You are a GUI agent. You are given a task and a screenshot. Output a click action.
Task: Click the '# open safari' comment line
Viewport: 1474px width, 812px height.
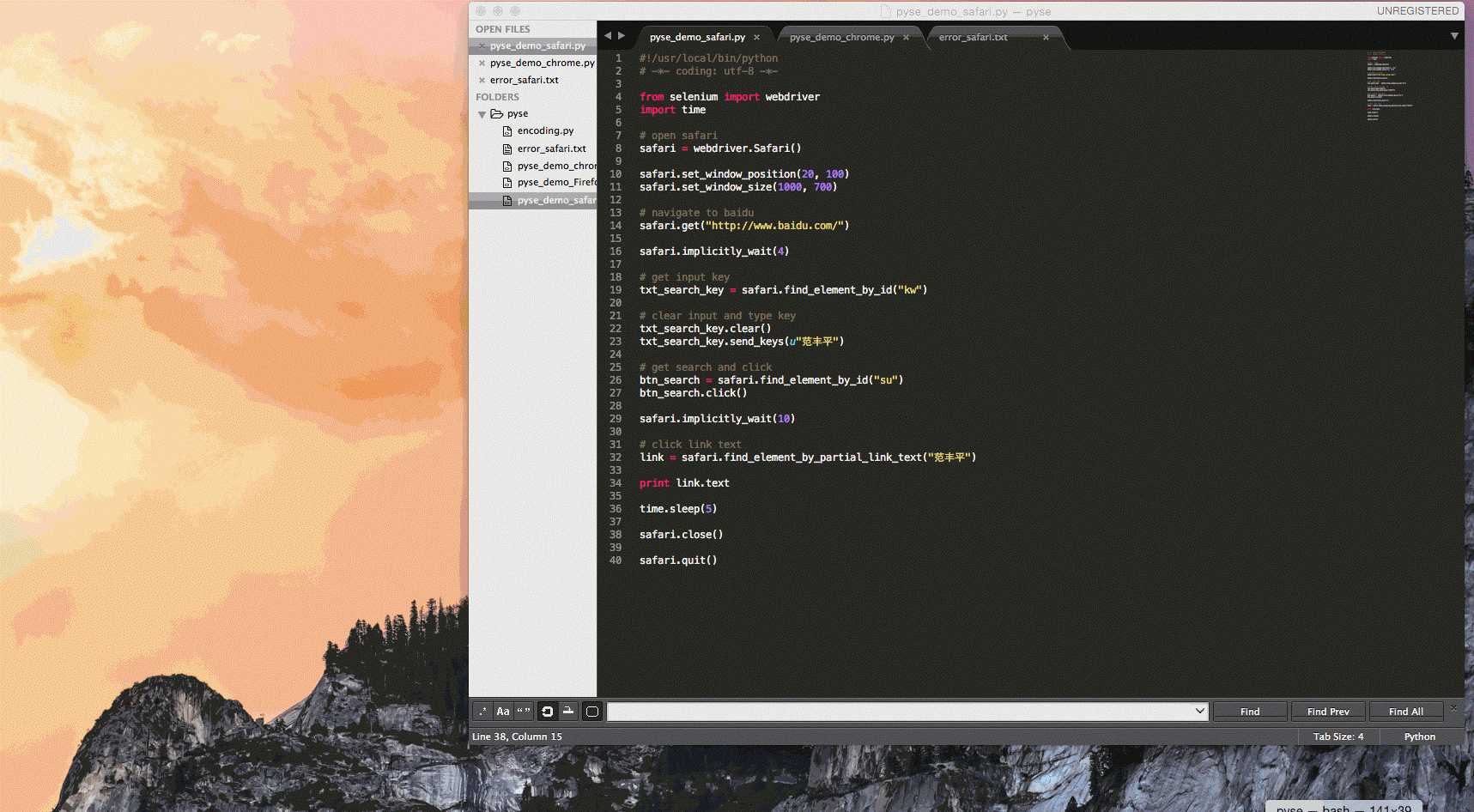[678, 136]
